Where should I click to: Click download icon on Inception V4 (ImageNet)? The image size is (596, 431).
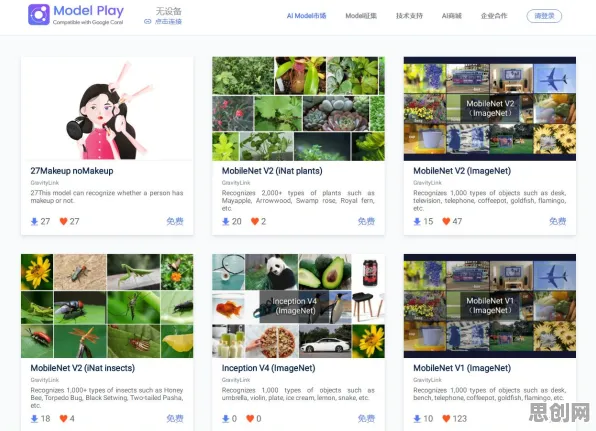[226, 418]
